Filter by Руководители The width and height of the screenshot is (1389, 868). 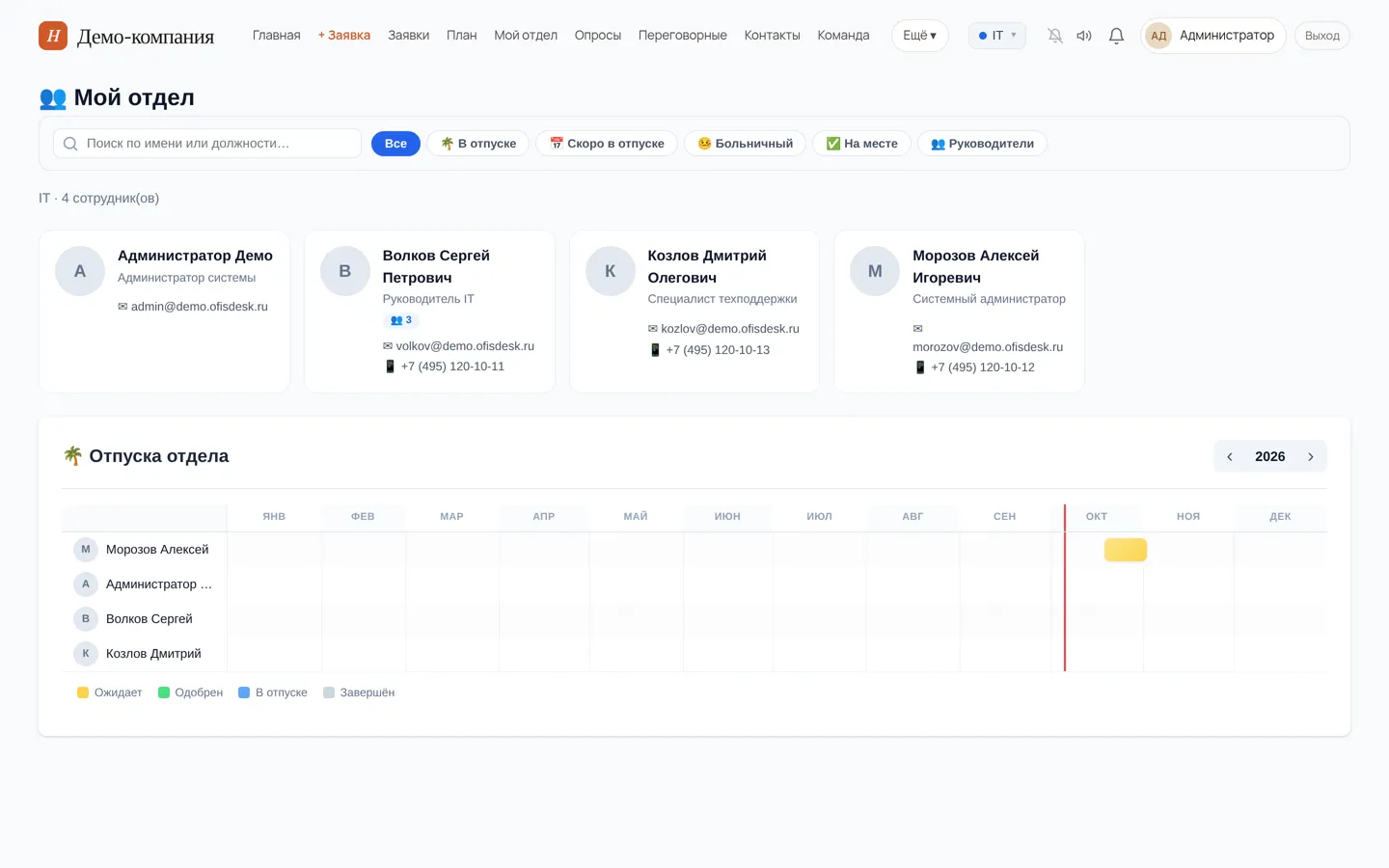pyautogui.click(x=982, y=144)
